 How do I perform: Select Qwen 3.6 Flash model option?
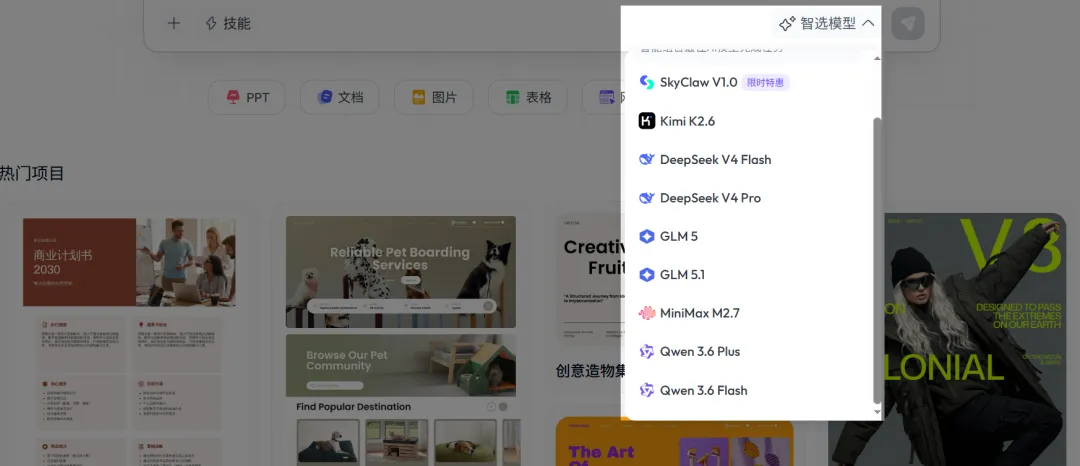[x=749, y=390]
